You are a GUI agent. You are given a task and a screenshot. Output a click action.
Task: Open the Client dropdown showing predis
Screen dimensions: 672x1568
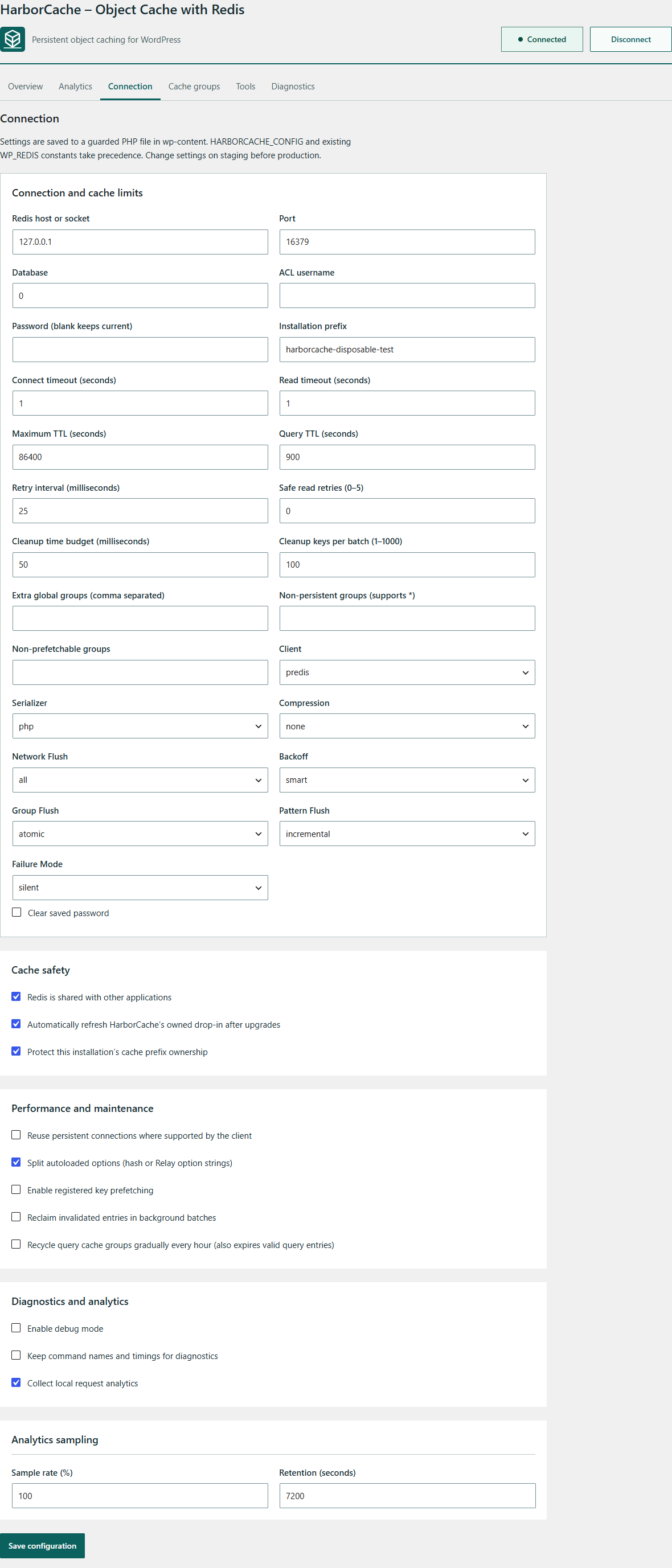[x=407, y=672]
